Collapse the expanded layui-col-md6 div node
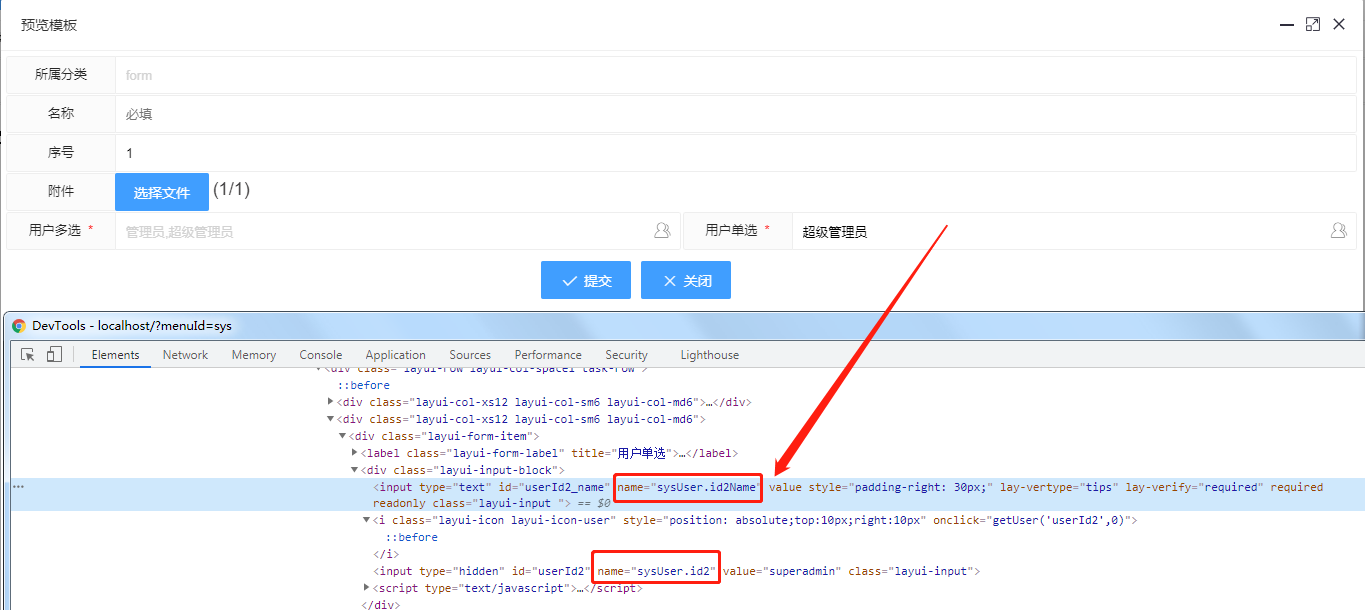The width and height of the screenshot is (1365, 610). tap(331, 419)
